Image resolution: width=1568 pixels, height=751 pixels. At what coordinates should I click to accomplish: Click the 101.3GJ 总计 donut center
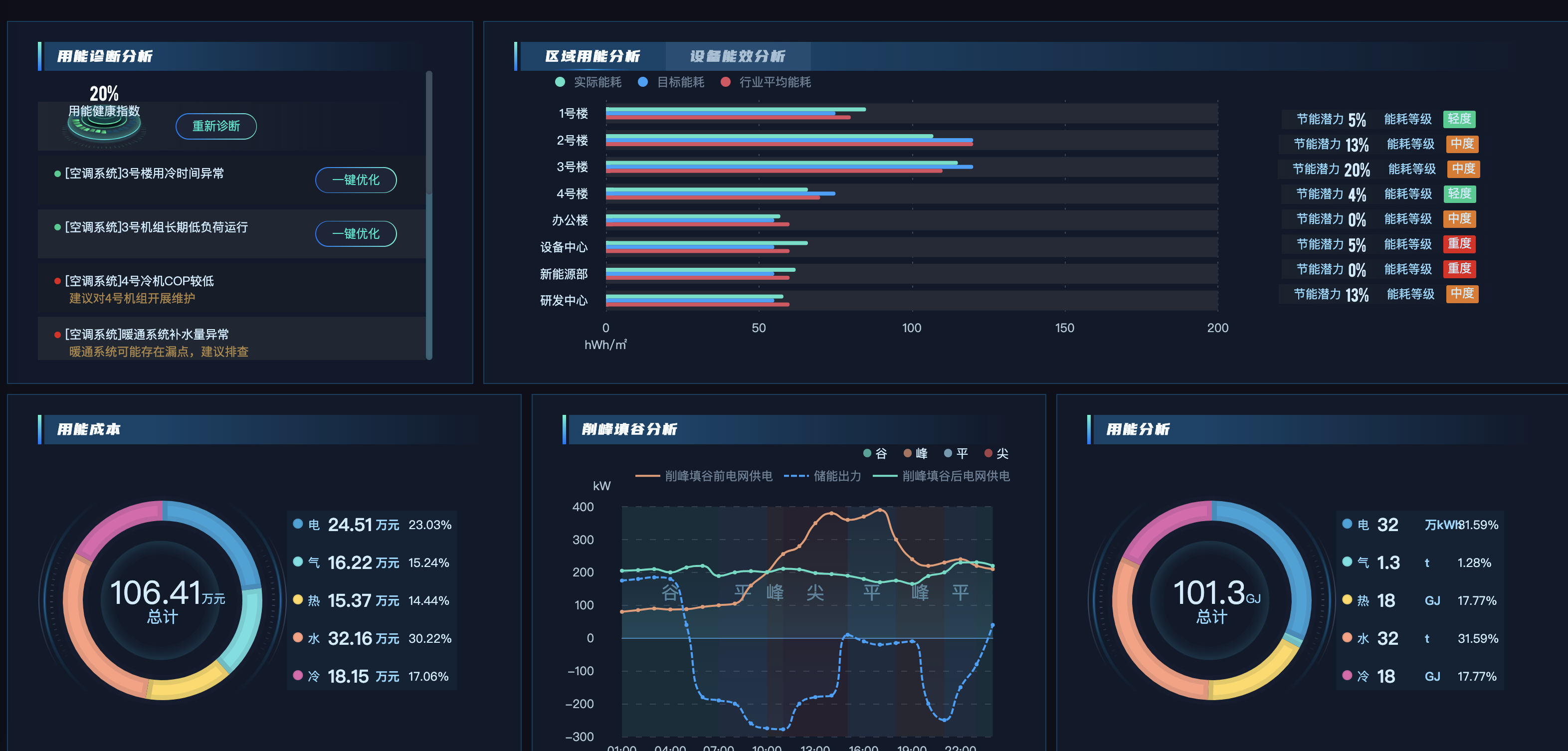tap(1212, 600)
